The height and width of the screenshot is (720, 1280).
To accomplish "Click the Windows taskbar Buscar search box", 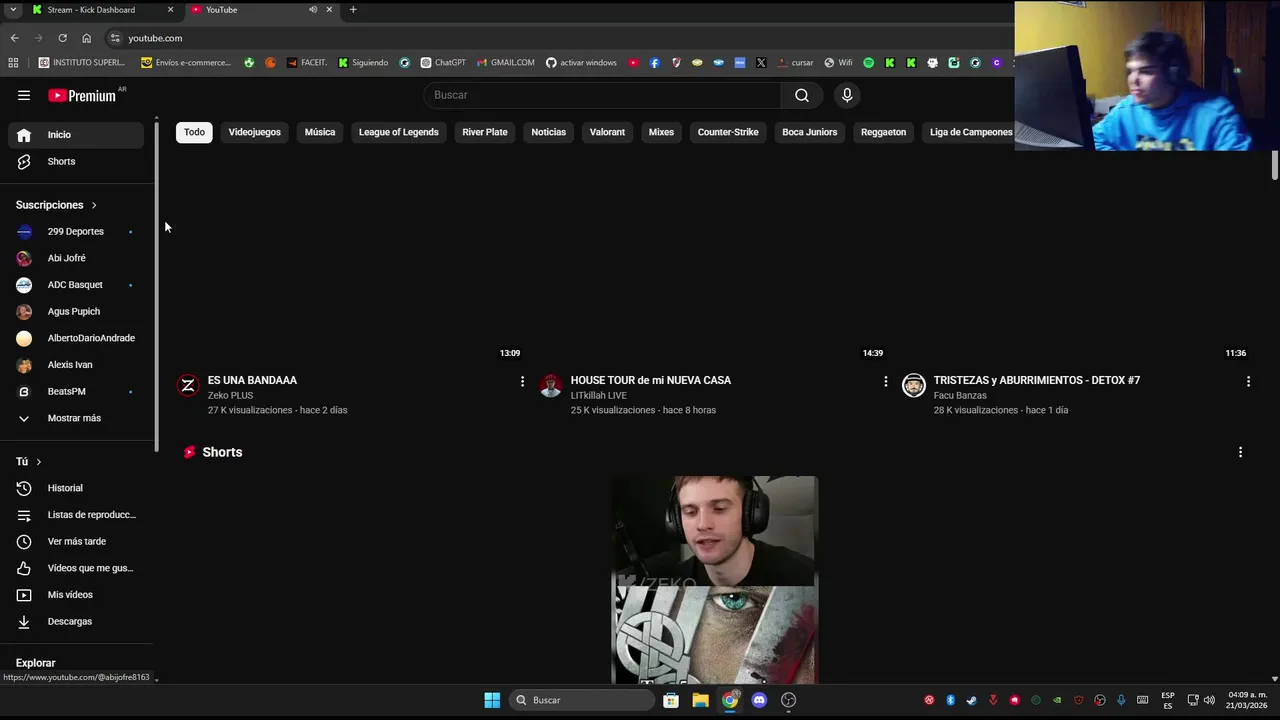I will pyautogui.click(x=583, y=700).
